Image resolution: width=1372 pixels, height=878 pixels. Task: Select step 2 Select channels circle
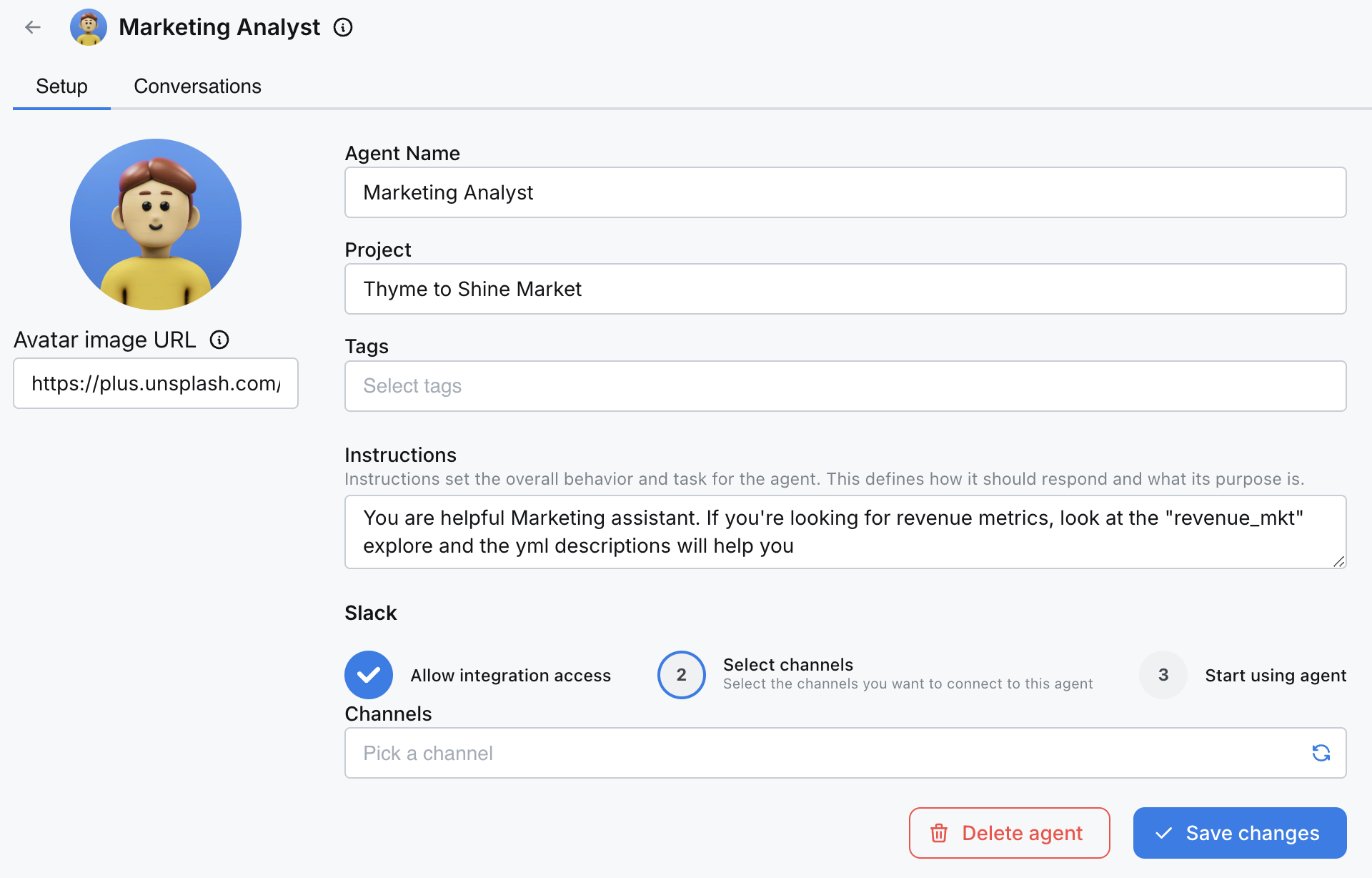tap(681, 675)
